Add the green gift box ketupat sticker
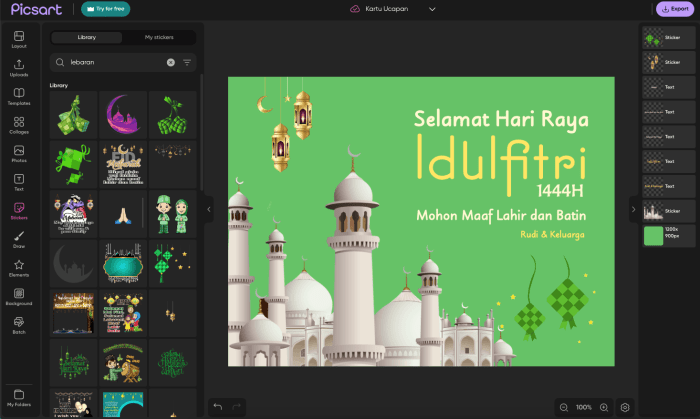 (x=73, y=165)
